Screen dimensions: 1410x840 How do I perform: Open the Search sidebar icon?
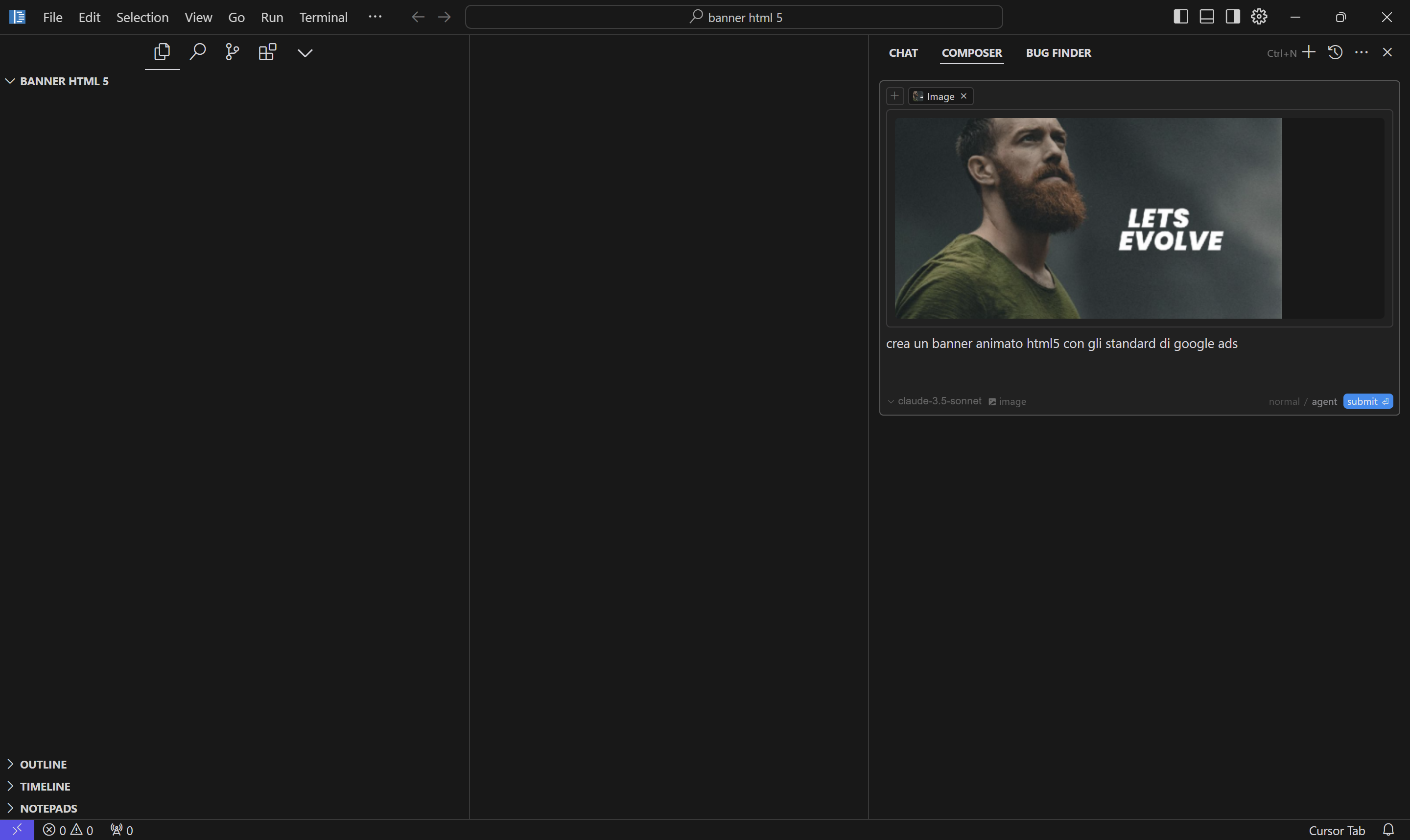[x=197, y=52]
